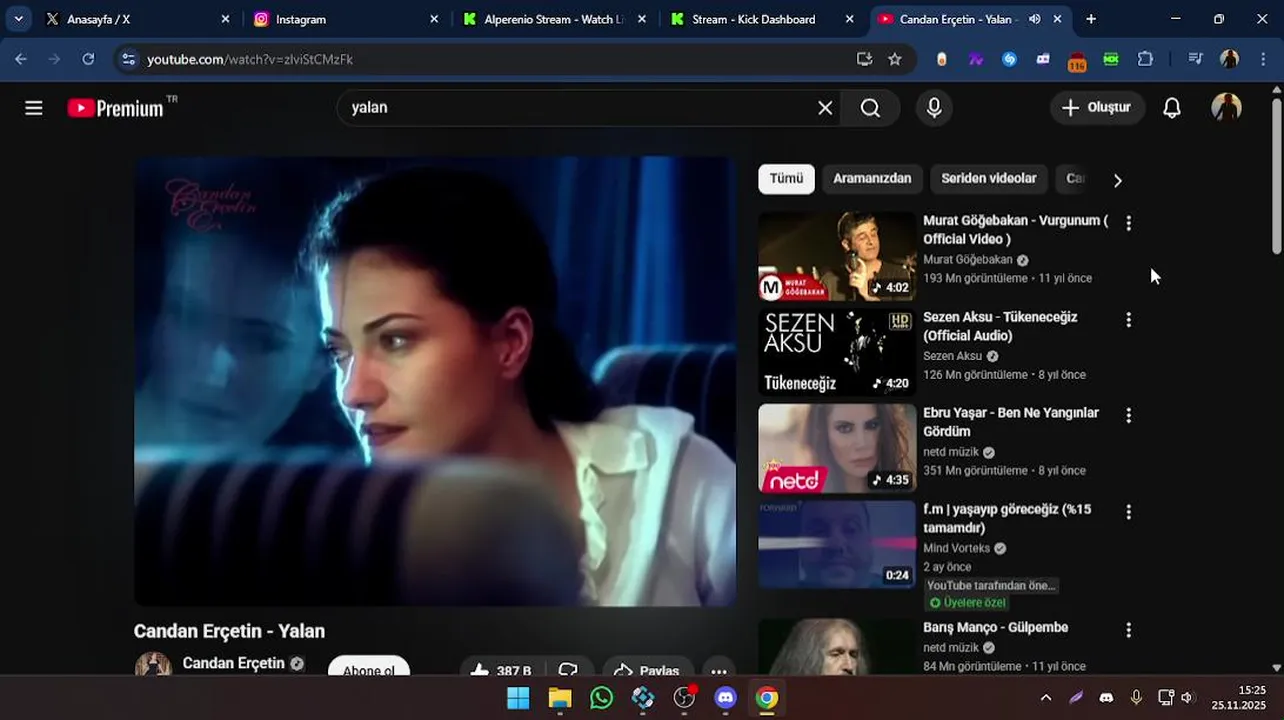Viewport: 1284px width, 720px height.
Task: Open a new tab with the plus button
Action: point(1091,19)
